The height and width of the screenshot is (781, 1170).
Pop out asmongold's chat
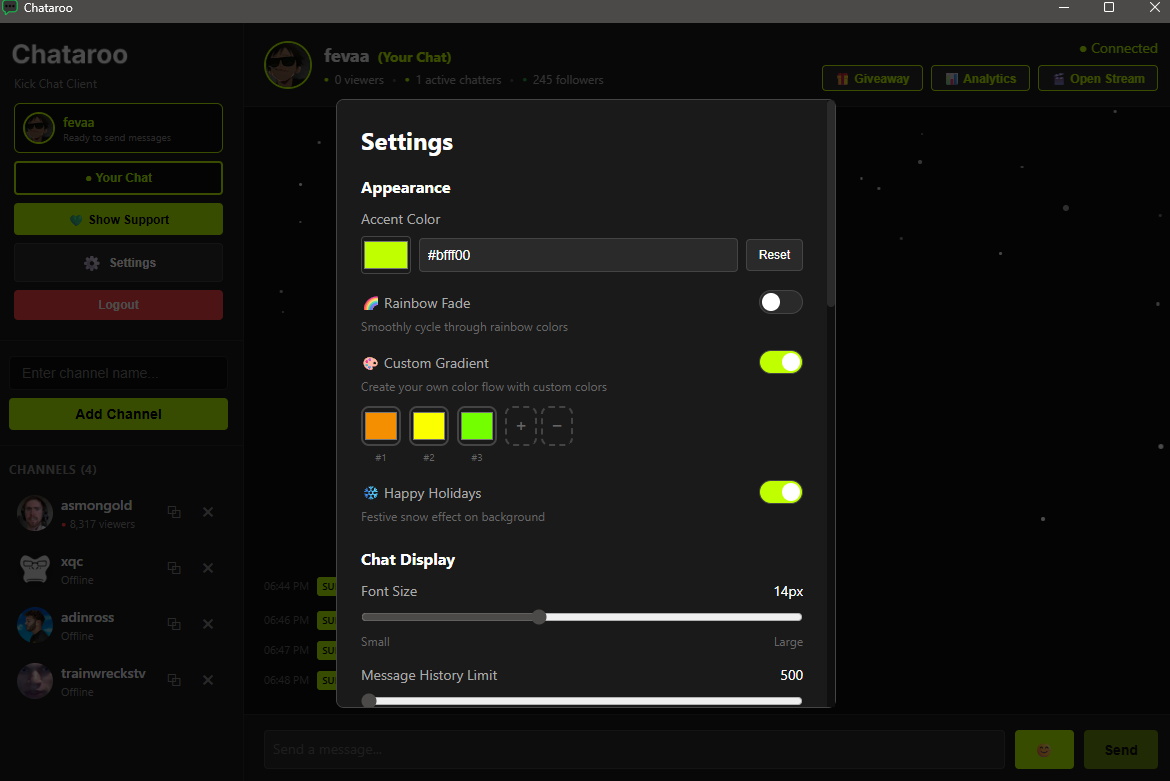174,512
